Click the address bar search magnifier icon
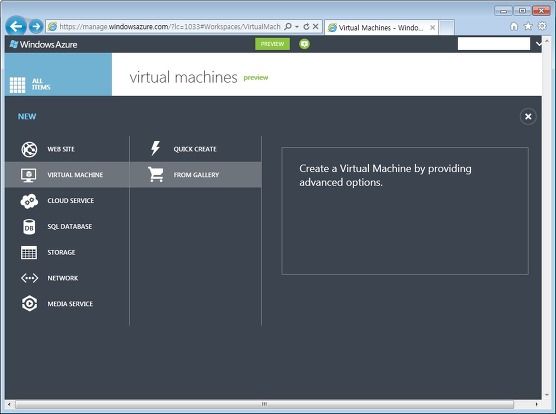This screenshot has height=414, width=556. pos(288,27)
